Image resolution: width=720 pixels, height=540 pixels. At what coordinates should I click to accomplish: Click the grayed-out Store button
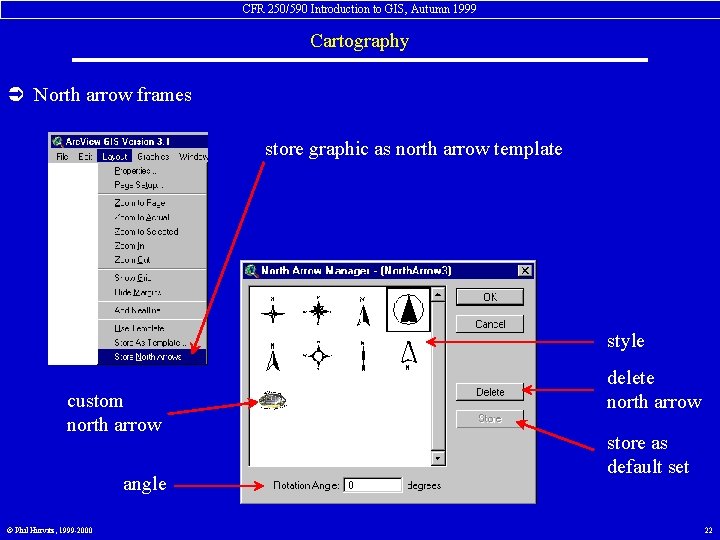pyautogui.click(x=489, y=418)
